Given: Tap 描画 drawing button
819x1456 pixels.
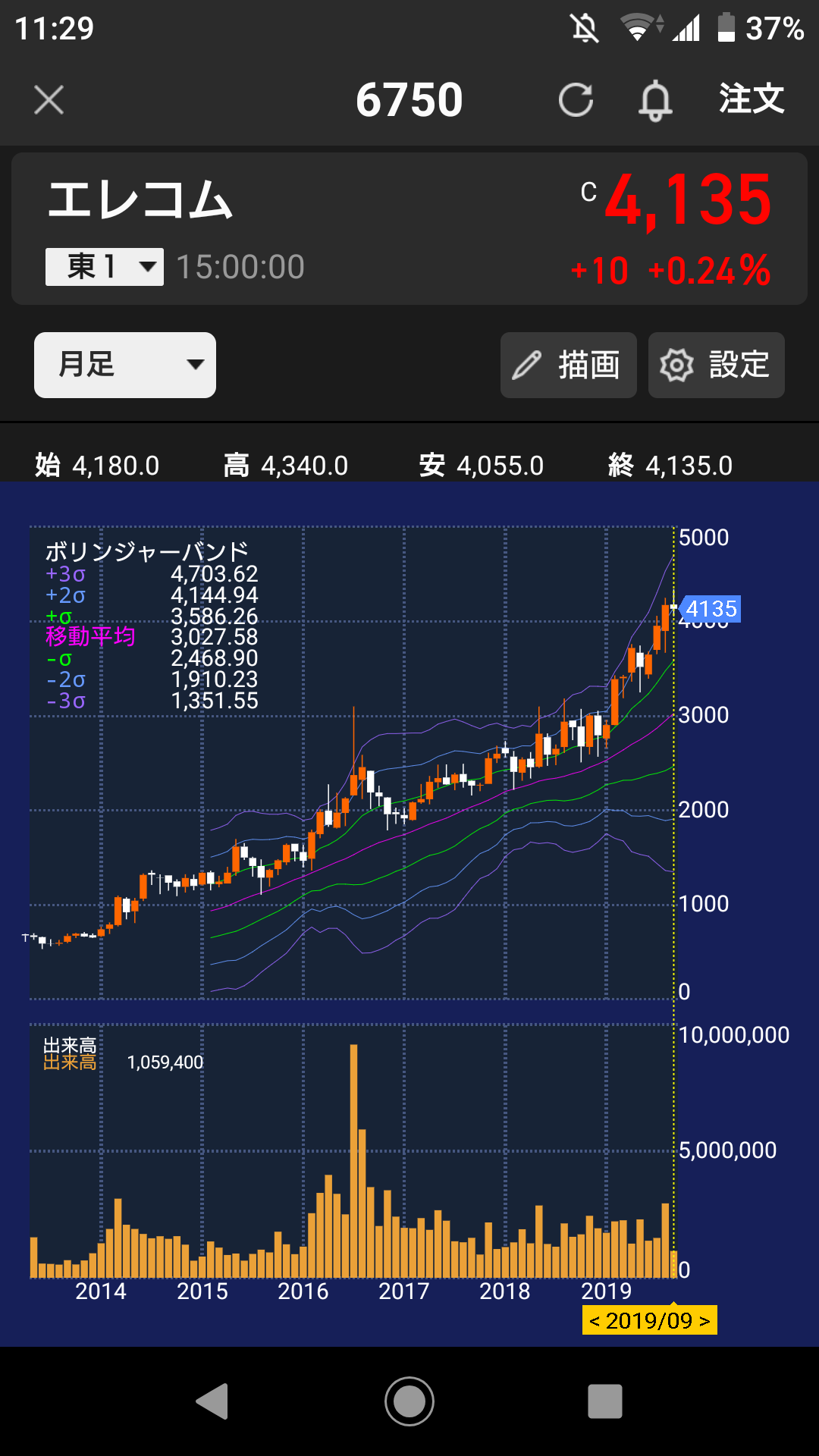Looking at the screenshot, I should [x=569, y=365].
